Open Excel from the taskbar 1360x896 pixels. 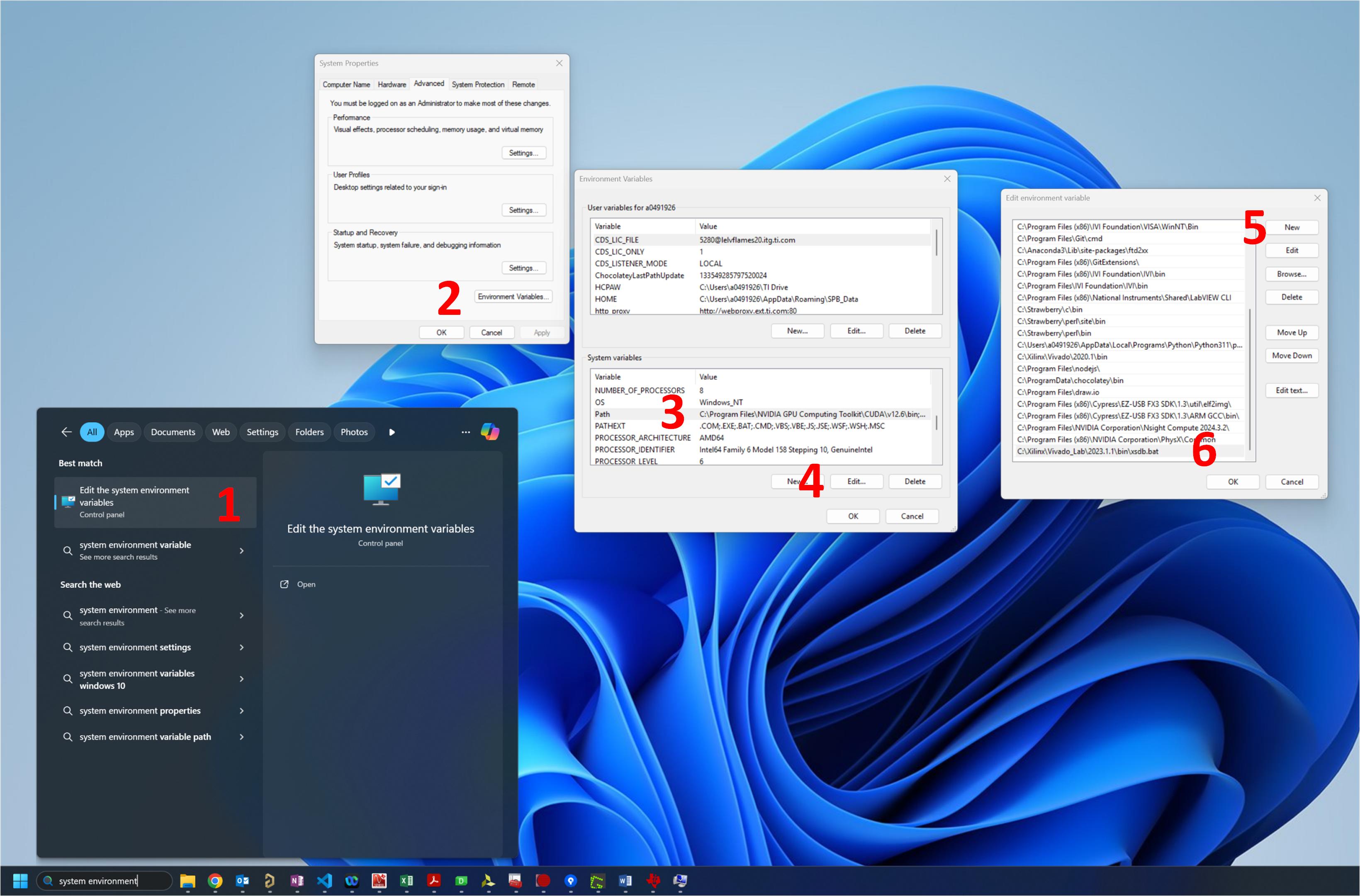[x=406, y=881]
